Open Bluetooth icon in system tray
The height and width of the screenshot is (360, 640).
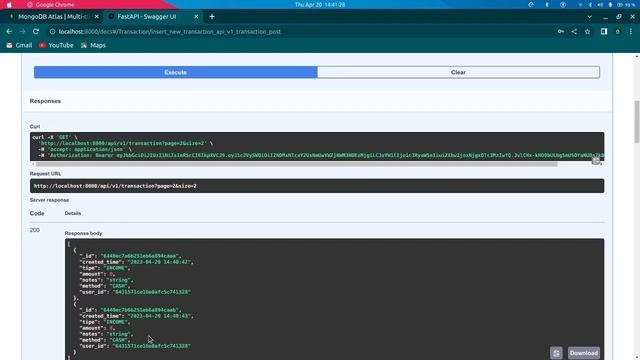click(590, 5)
